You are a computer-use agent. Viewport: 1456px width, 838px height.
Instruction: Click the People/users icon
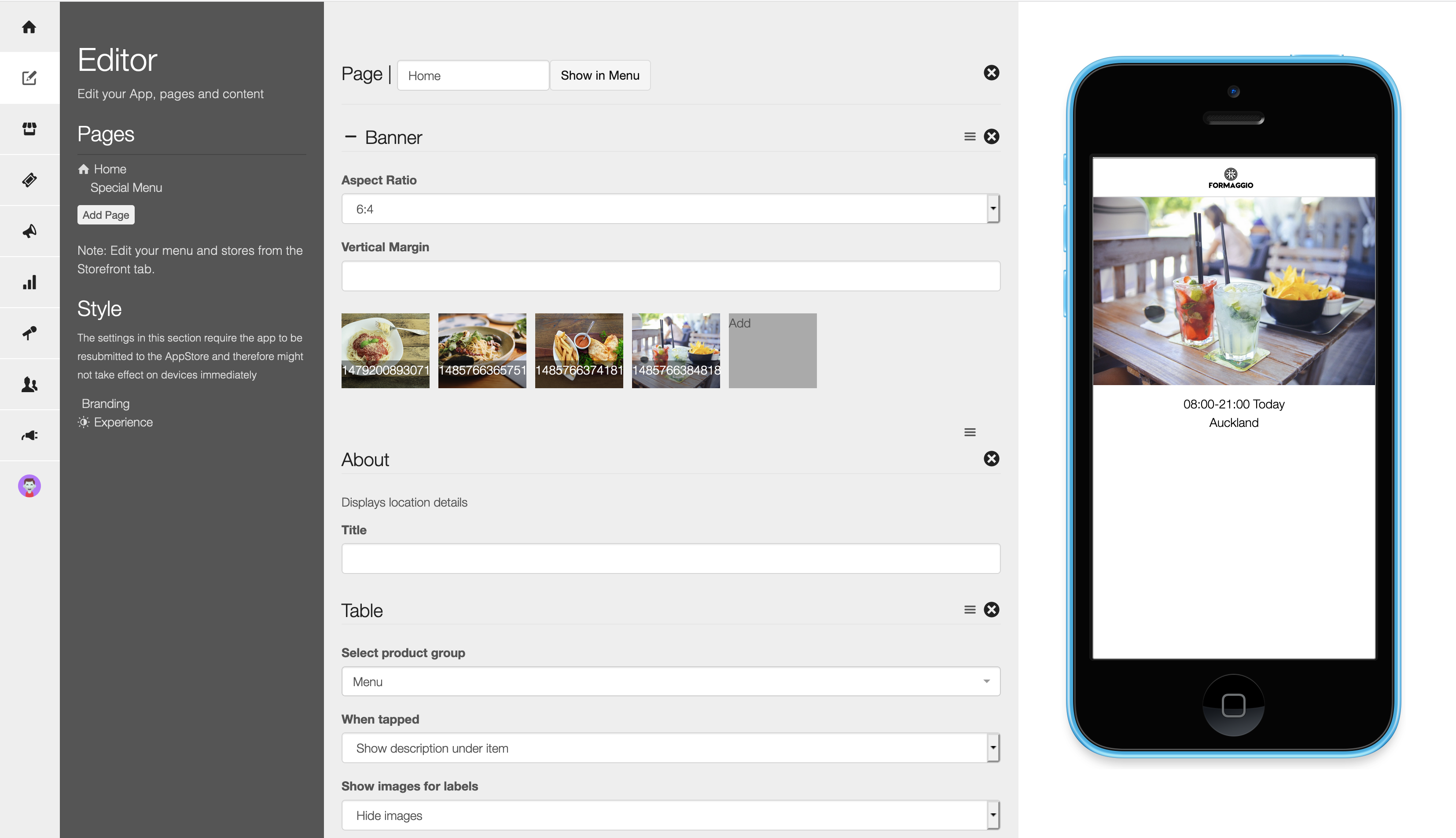click(29, 384)
